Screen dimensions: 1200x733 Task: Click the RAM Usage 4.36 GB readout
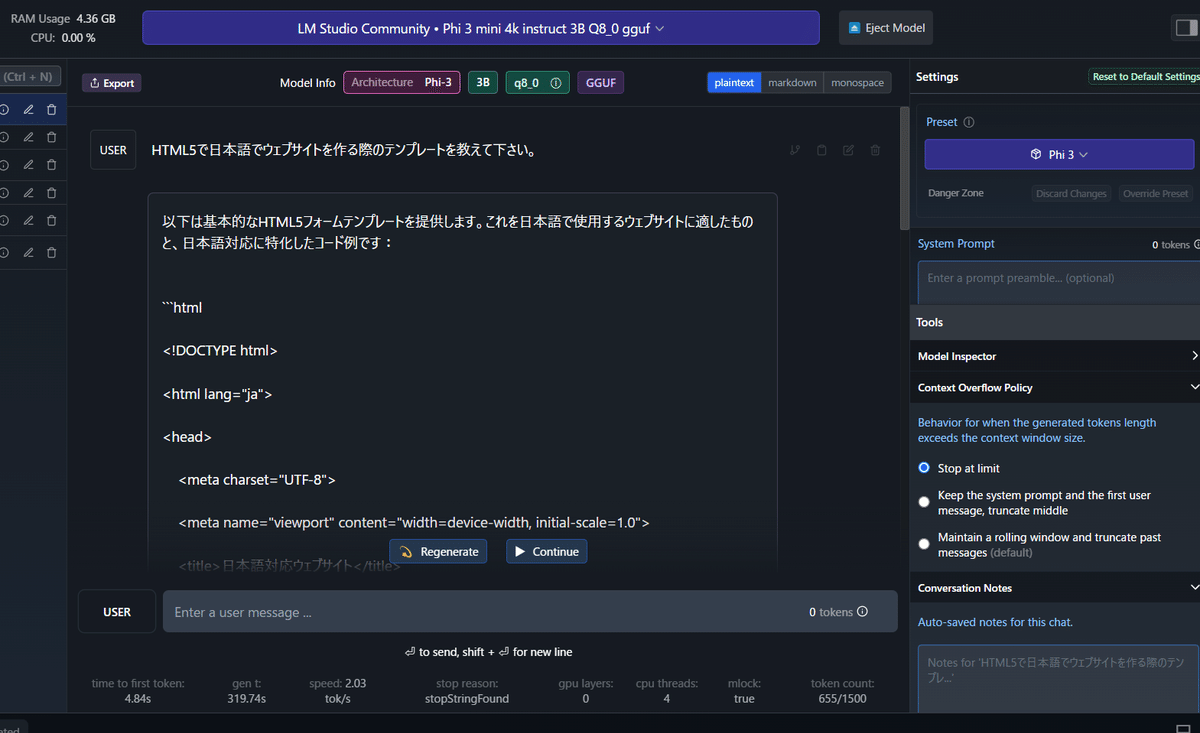tap(63, 19)
